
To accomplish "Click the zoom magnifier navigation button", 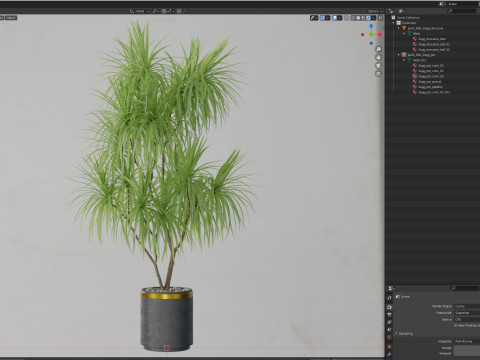I will point(378,49).
